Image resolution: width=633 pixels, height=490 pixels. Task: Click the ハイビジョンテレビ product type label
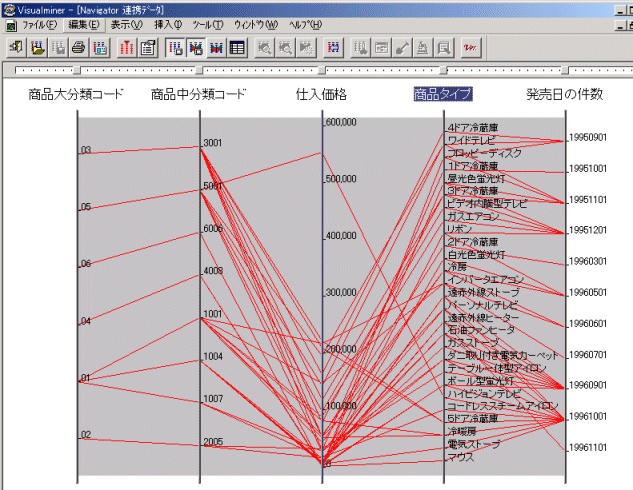click(x=484, y=393)
